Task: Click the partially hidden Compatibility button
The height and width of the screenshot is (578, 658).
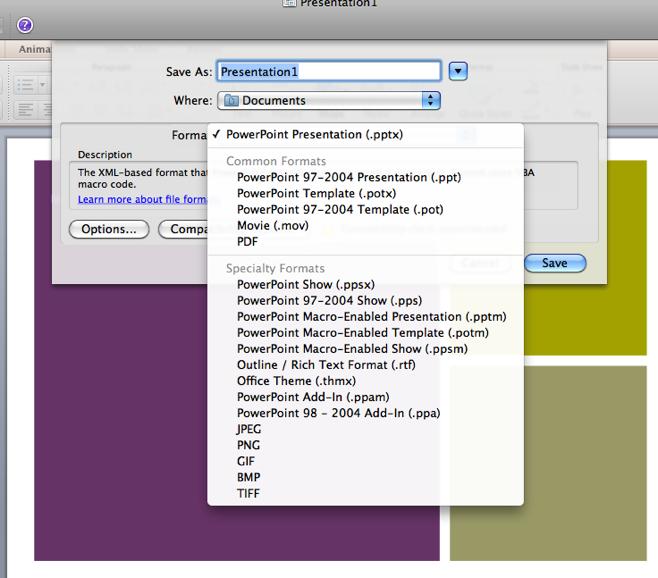Action: [x=183, y=229]
